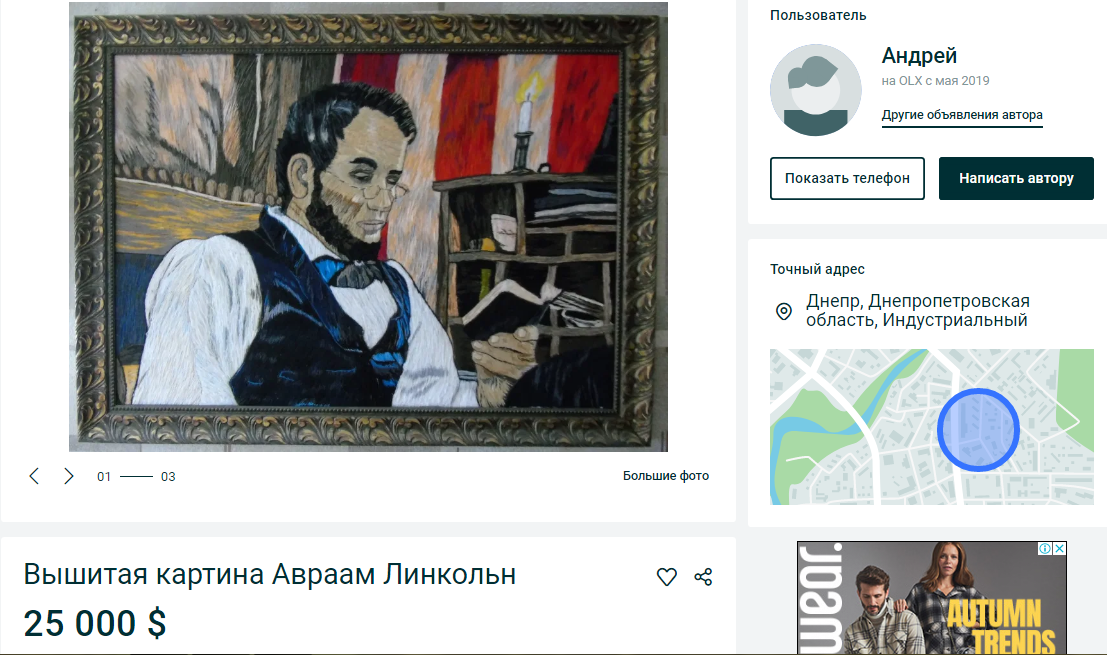Click the blue circle on the map
The image size is (1107, 655).
point(979,430)
